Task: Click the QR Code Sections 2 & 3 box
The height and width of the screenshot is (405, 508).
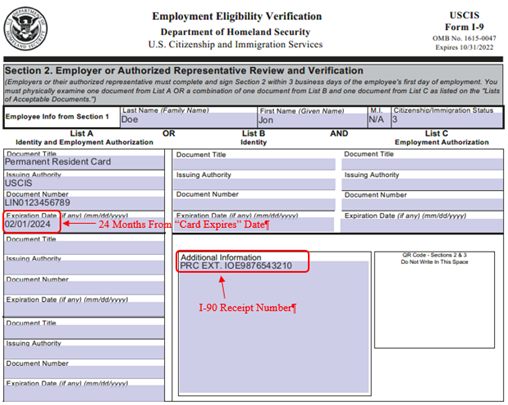Action: click(x=434, y=300)
